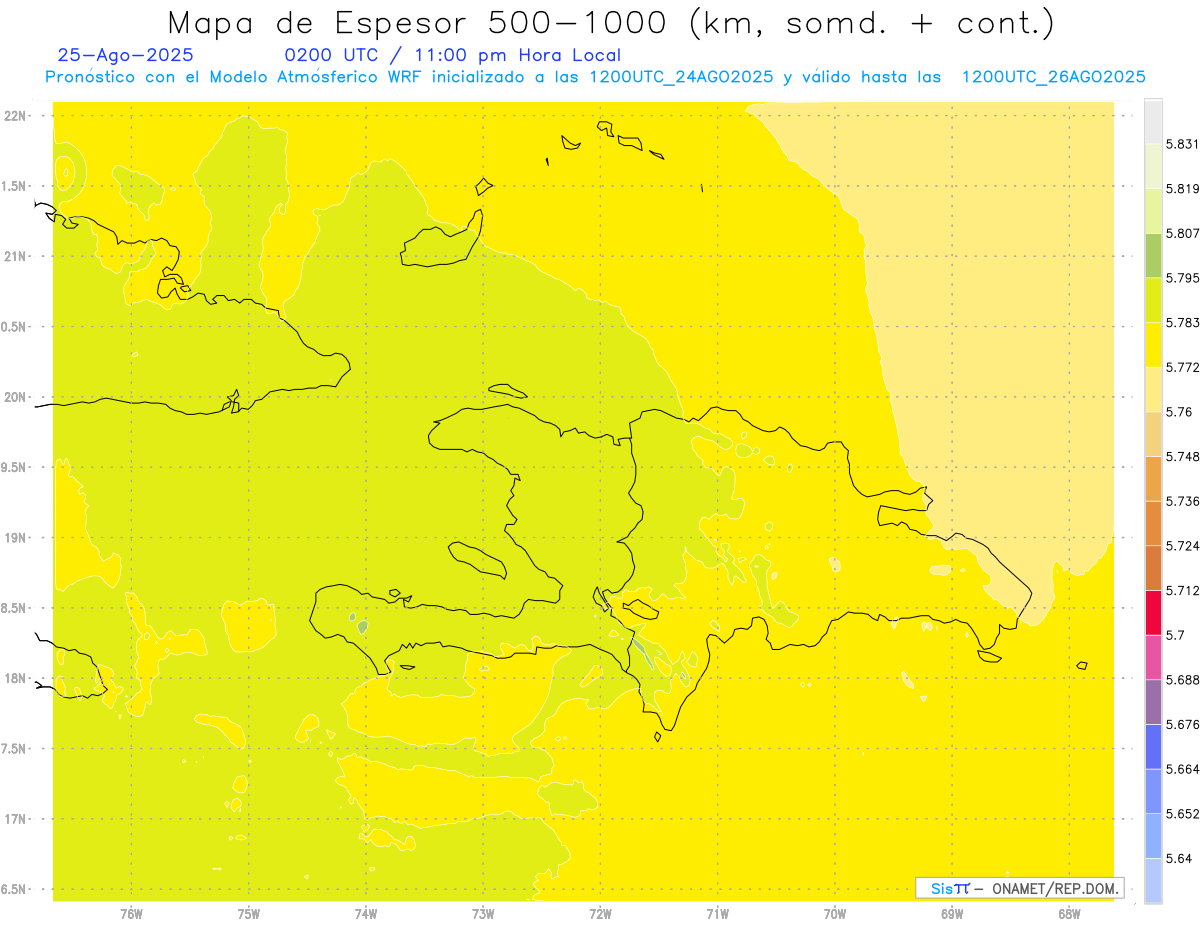
Task: Click the 5.795 value on the color scale
Action: click(1182, 278)
